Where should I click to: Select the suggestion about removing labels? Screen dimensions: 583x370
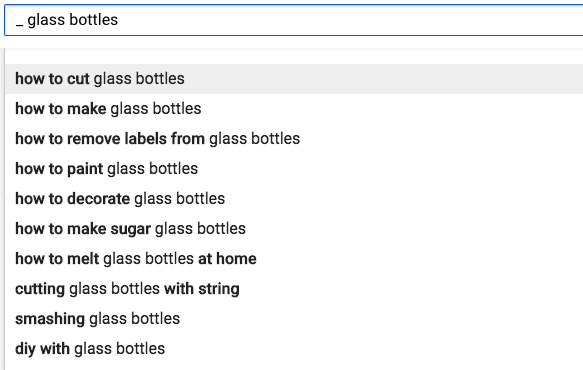(294, 139)
